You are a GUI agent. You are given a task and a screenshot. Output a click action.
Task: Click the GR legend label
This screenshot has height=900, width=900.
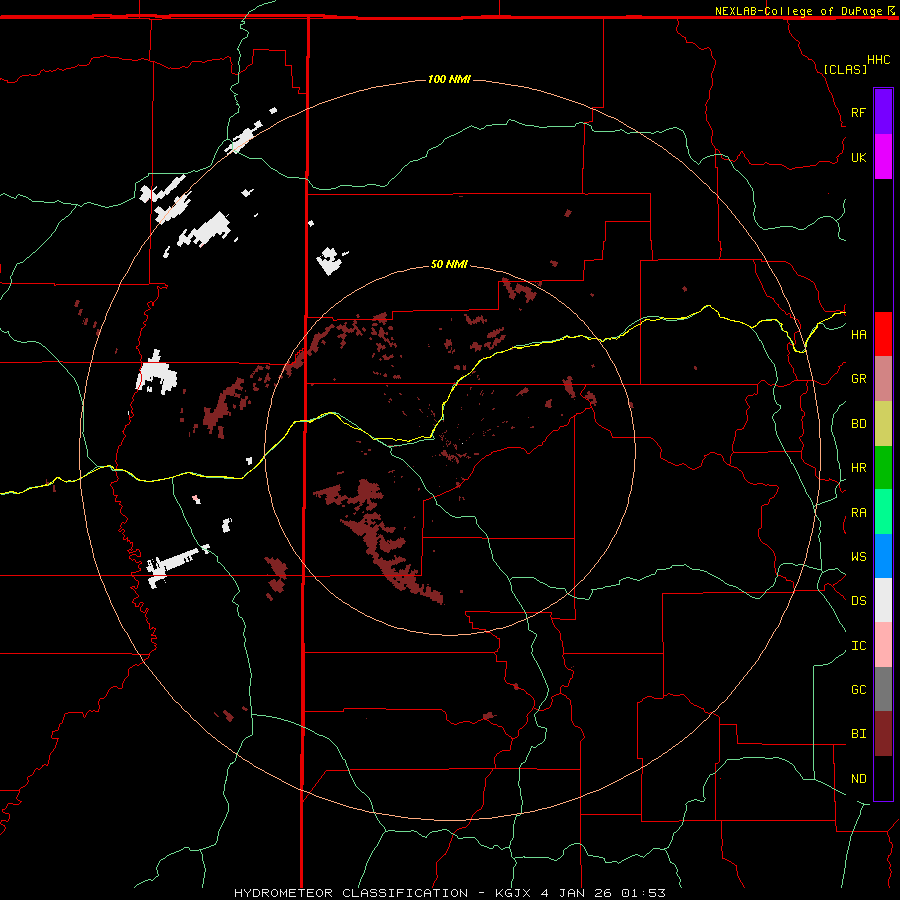(858, 379)
